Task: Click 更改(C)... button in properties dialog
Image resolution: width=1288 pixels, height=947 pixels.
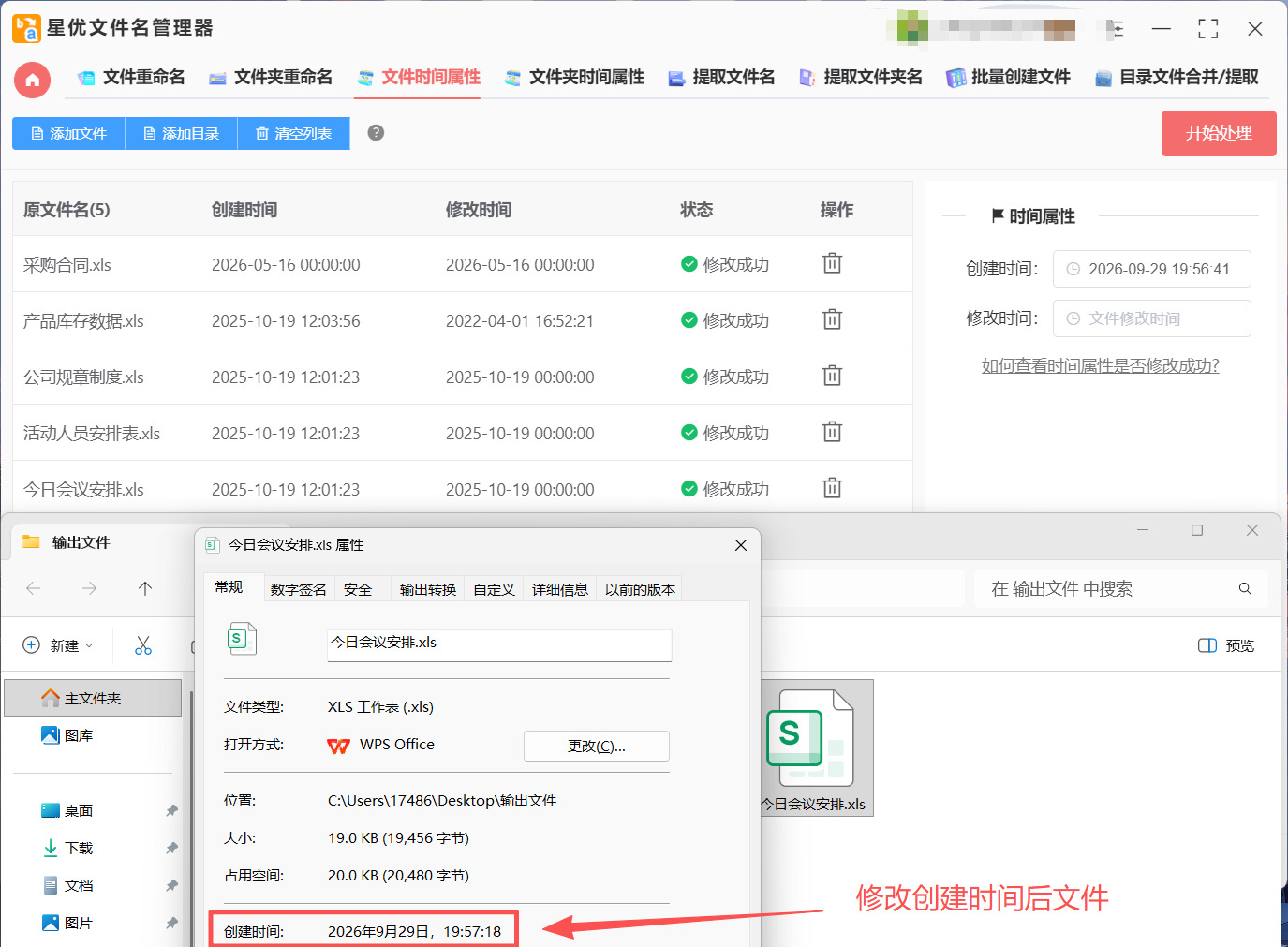Action: [x=596, y=746]
